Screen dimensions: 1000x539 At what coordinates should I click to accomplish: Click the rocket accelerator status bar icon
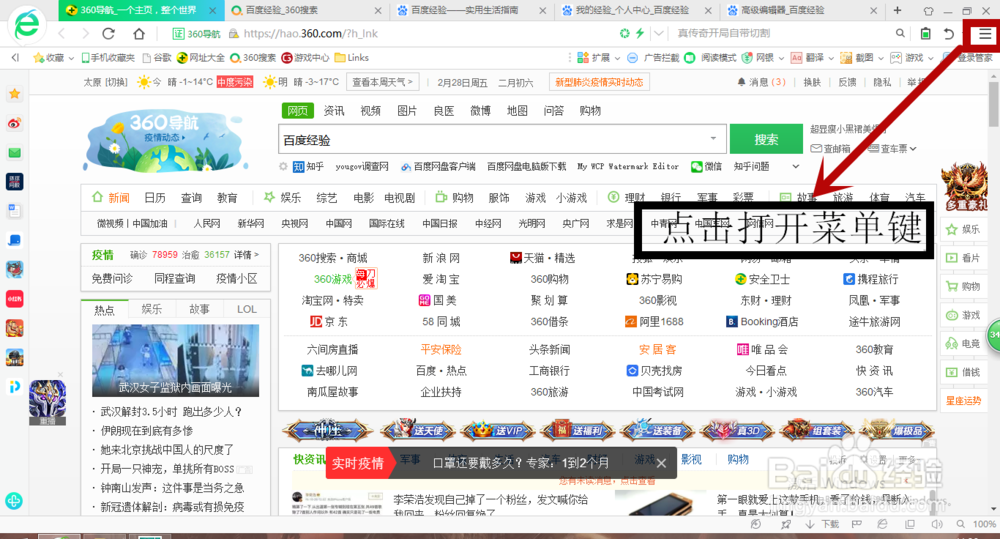[x=786, y=524]
